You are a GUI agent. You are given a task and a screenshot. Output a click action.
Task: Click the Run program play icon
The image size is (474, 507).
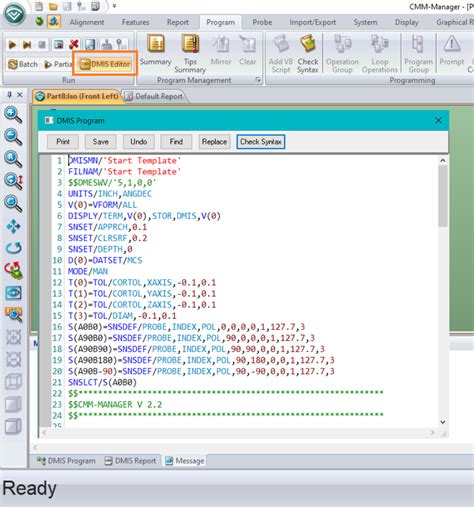[x=12, y=44]
